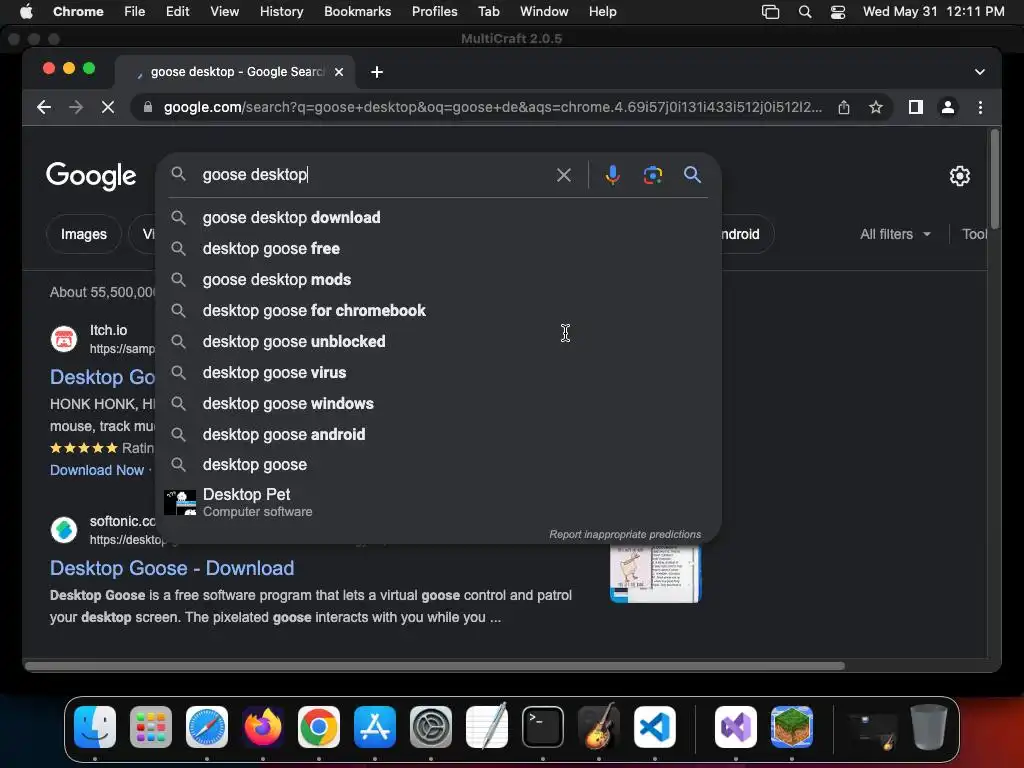The image size is (1024, 768).
Task: Click Download Now link under Itch.io
Action: coord(97,470)
